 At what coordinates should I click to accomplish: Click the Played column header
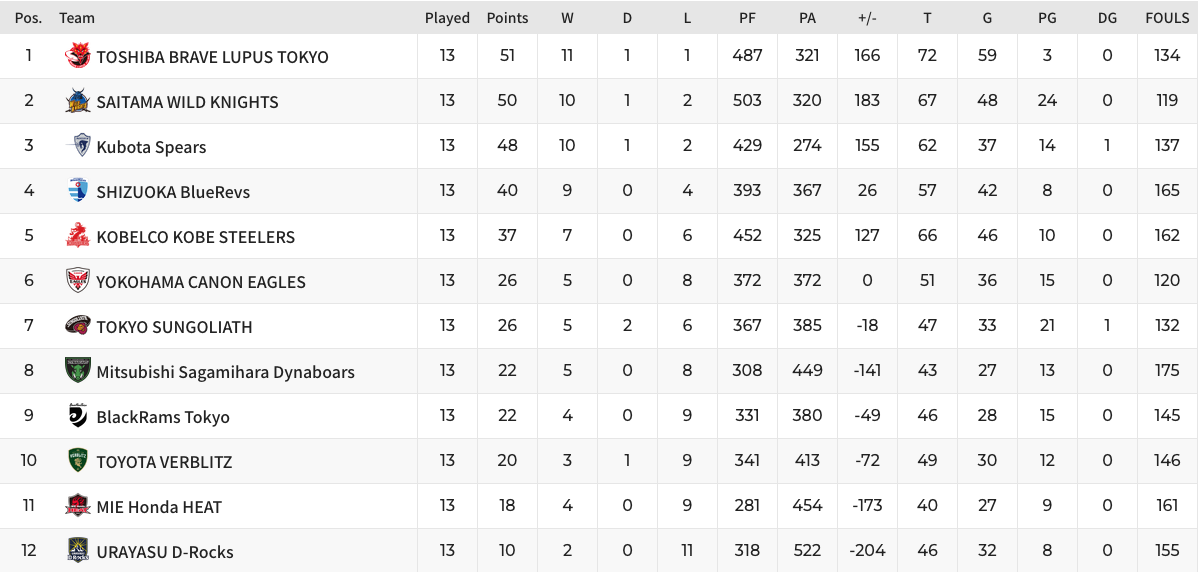click(x=448, y=18)
